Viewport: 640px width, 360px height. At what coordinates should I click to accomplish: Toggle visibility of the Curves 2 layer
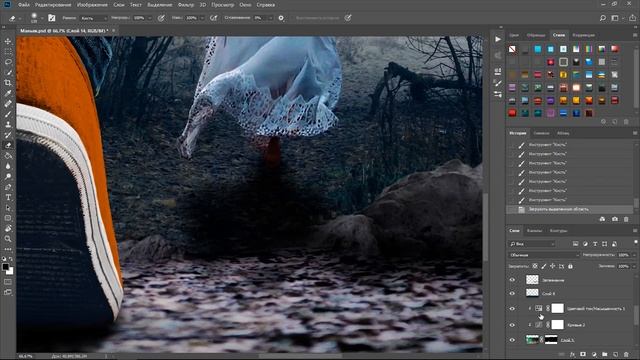click(512, 325)
